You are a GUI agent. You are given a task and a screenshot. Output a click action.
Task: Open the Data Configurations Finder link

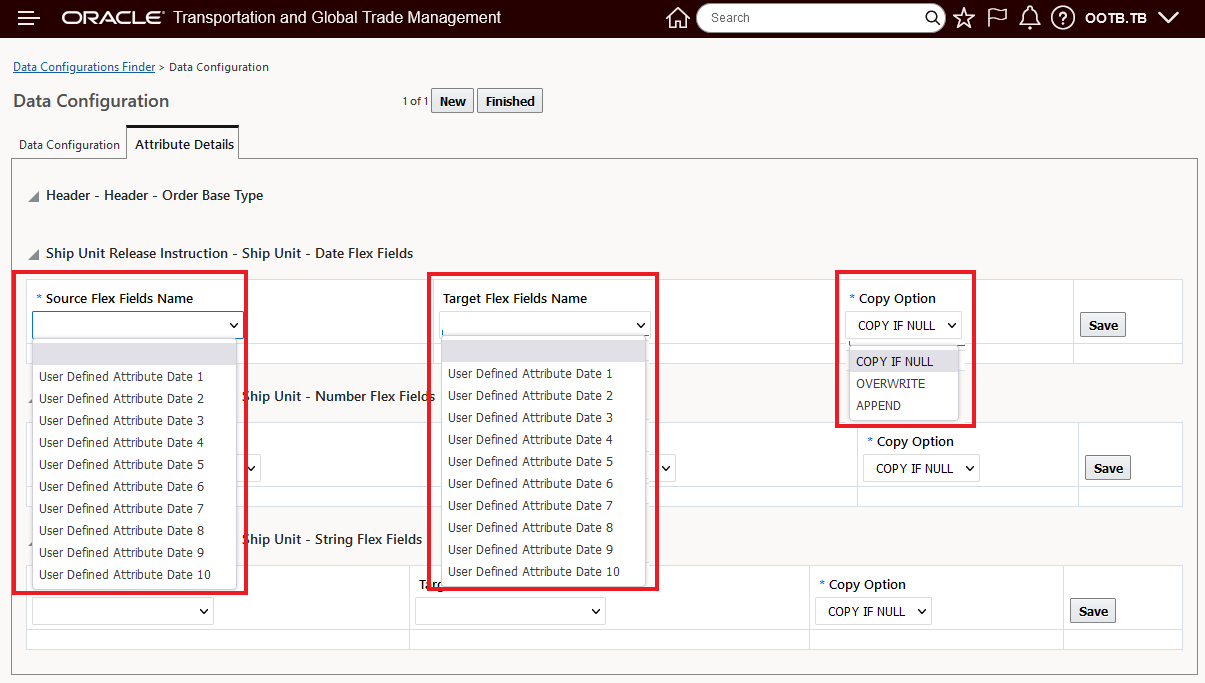tap(84, 67)
